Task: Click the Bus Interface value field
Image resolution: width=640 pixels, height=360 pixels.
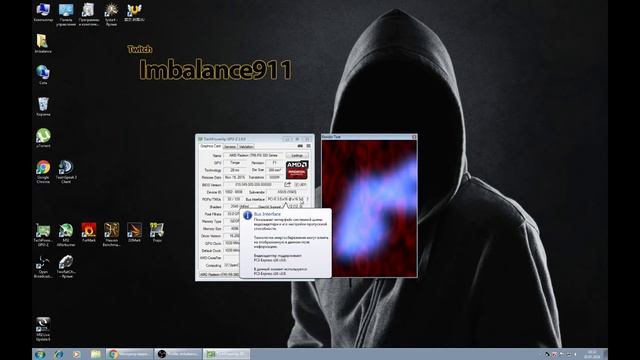Action: click(x=285, y=199)
